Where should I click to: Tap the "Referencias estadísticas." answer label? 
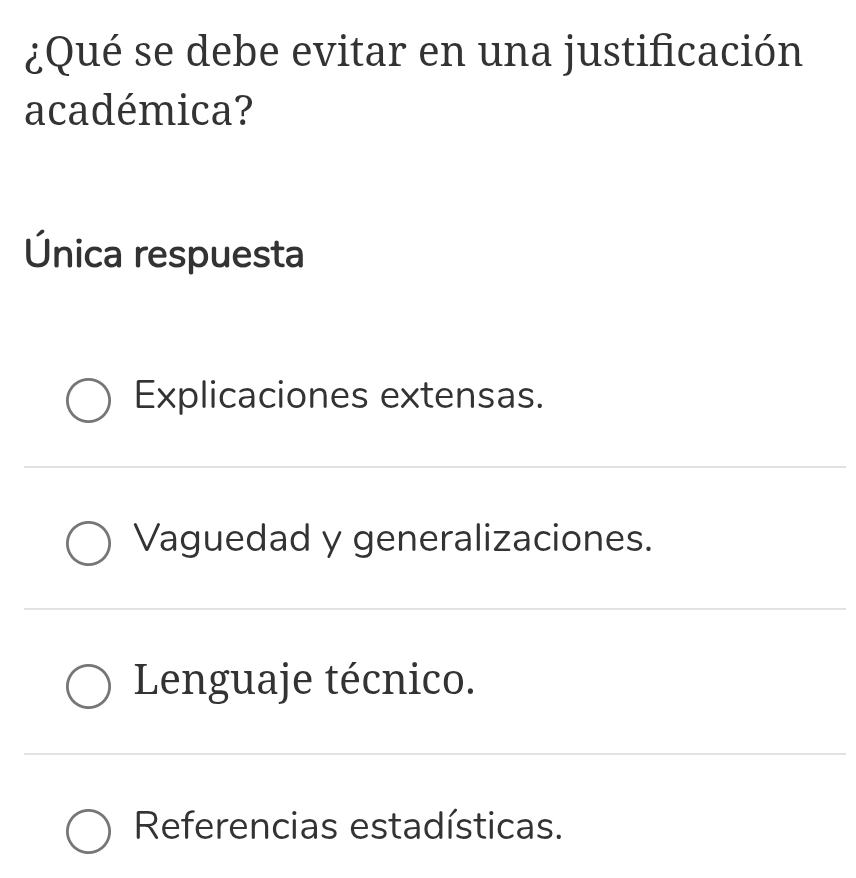pyautogui.click(x=348, y=827)
